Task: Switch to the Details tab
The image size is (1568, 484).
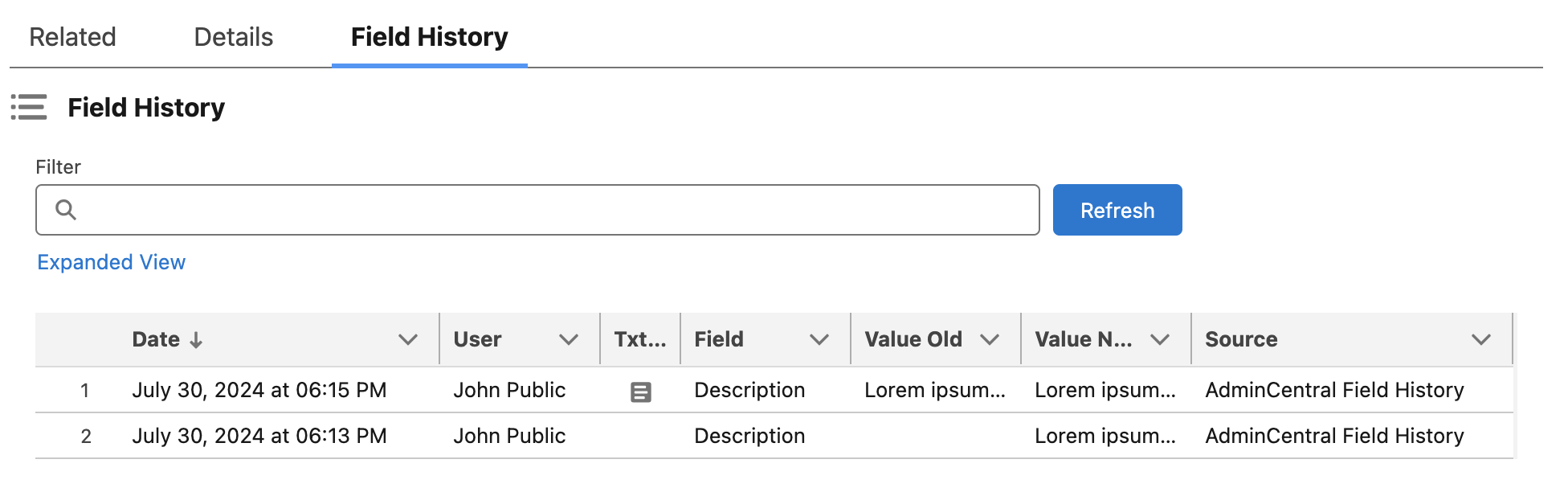Action: 234,37
